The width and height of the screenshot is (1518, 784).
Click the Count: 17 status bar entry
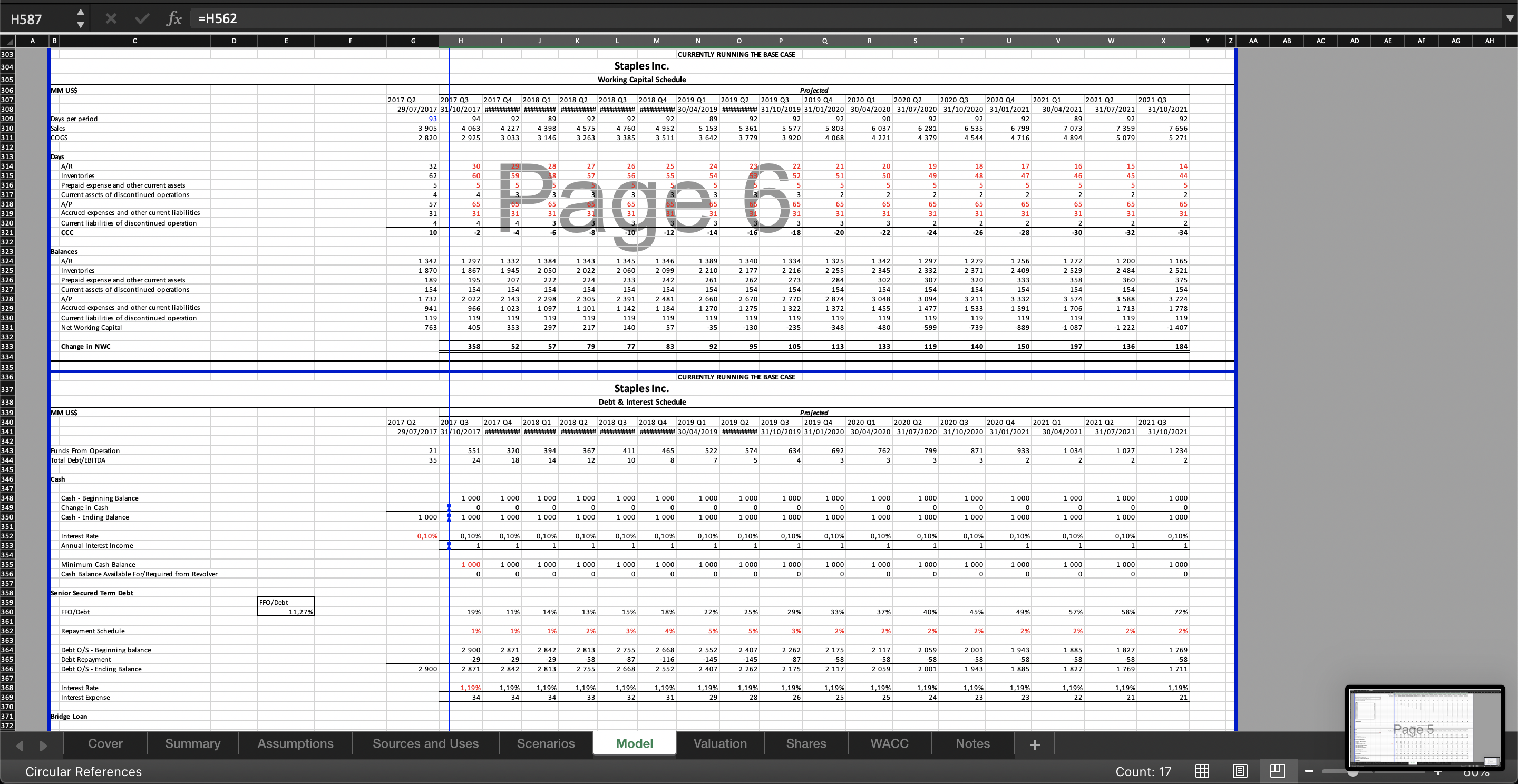coord(1143,772)
